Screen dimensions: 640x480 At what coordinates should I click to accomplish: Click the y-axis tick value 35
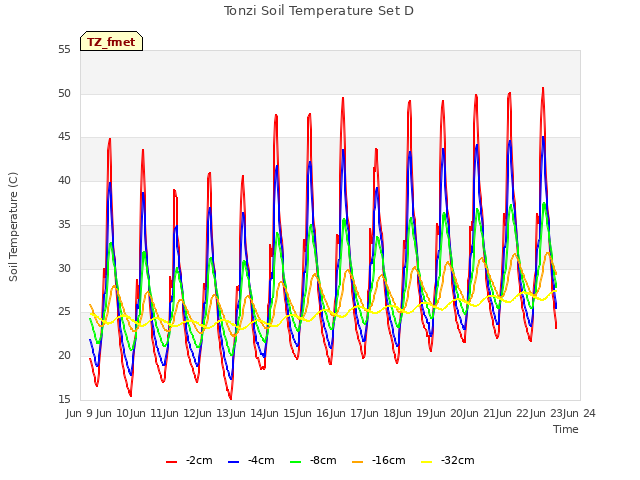tap(64, 224)
